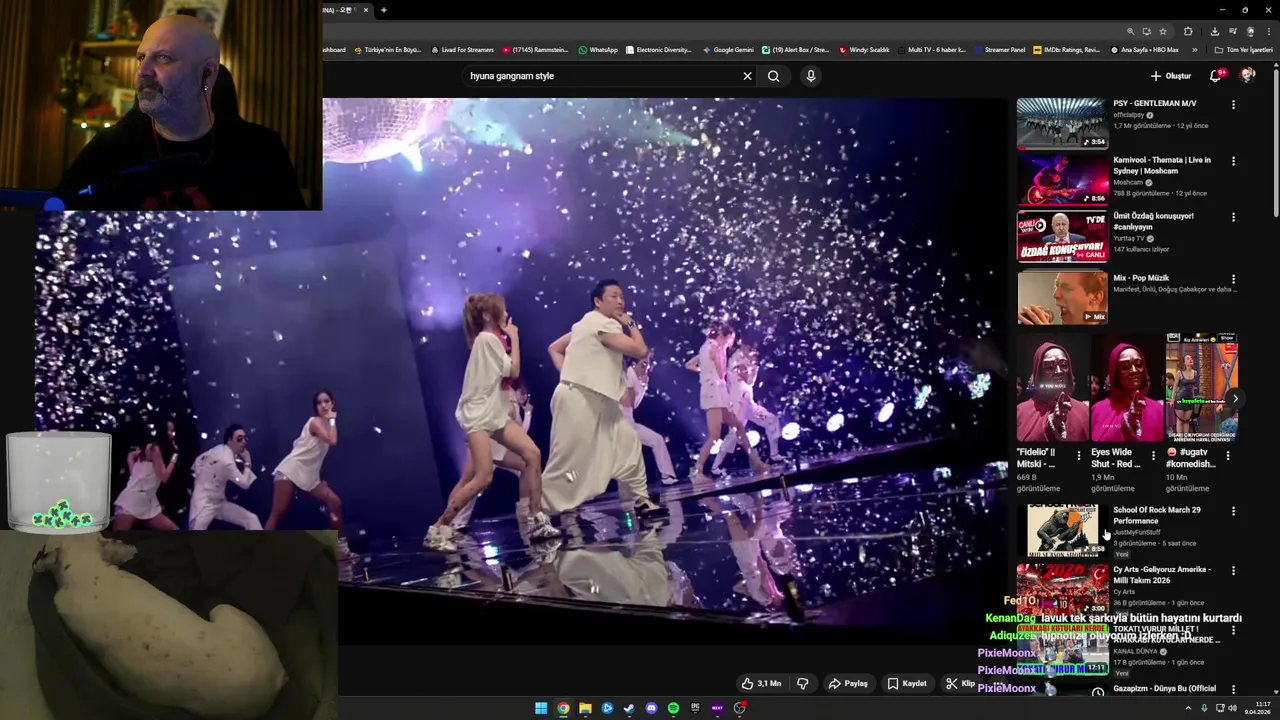The height and width of the screenshot is (720, 1280).
Task: Open the Streamer Panel bookmark
Action: (x=1000, y=50)
